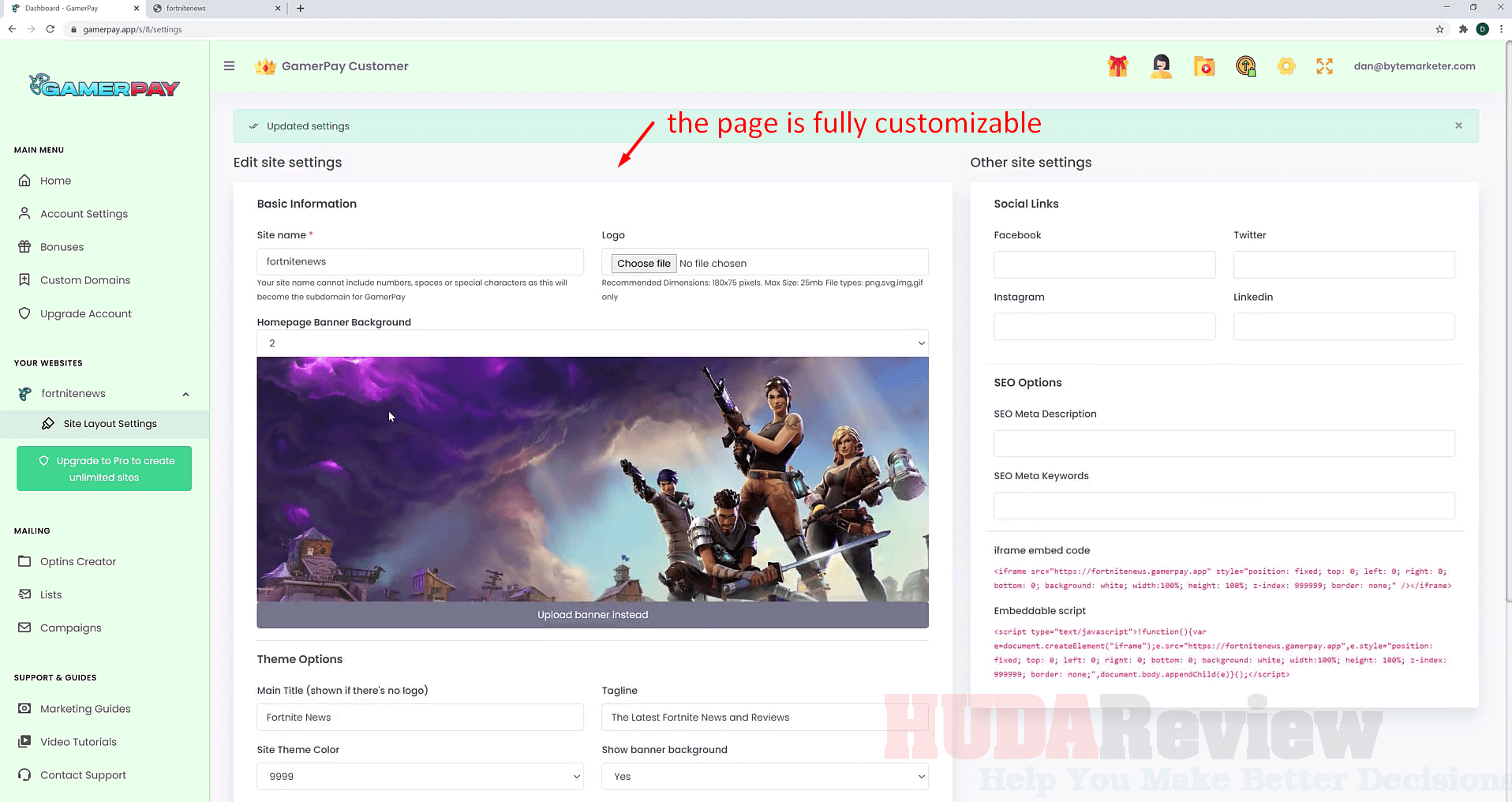Select the gift icon beside Bonuses

point(26,246)
